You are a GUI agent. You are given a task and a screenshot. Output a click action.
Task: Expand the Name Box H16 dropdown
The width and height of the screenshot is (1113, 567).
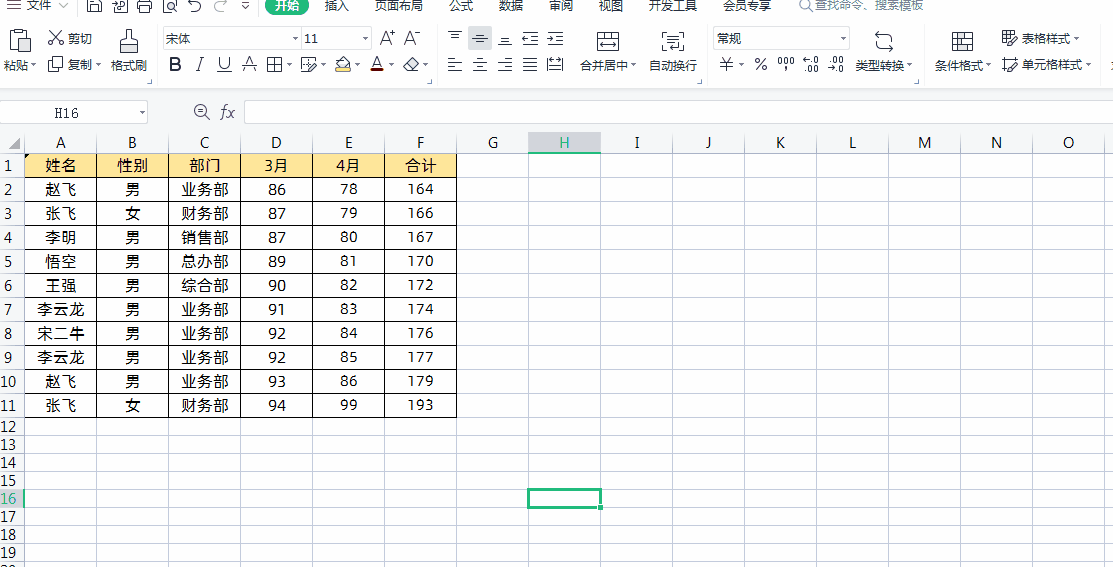(x=143, y=112)
